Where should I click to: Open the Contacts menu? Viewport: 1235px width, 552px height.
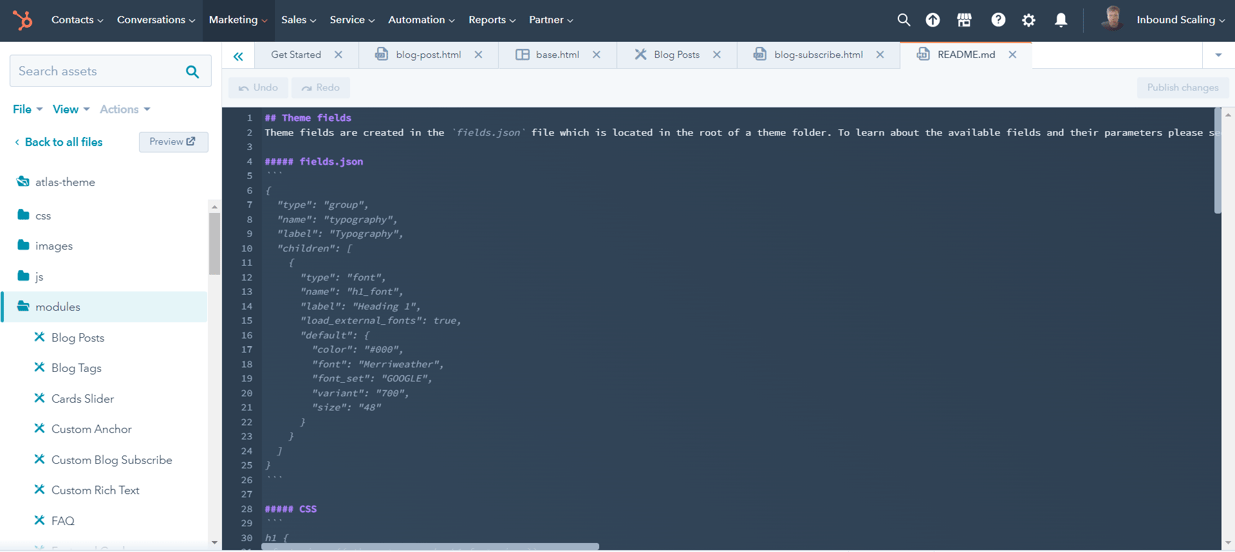[77, 20]
